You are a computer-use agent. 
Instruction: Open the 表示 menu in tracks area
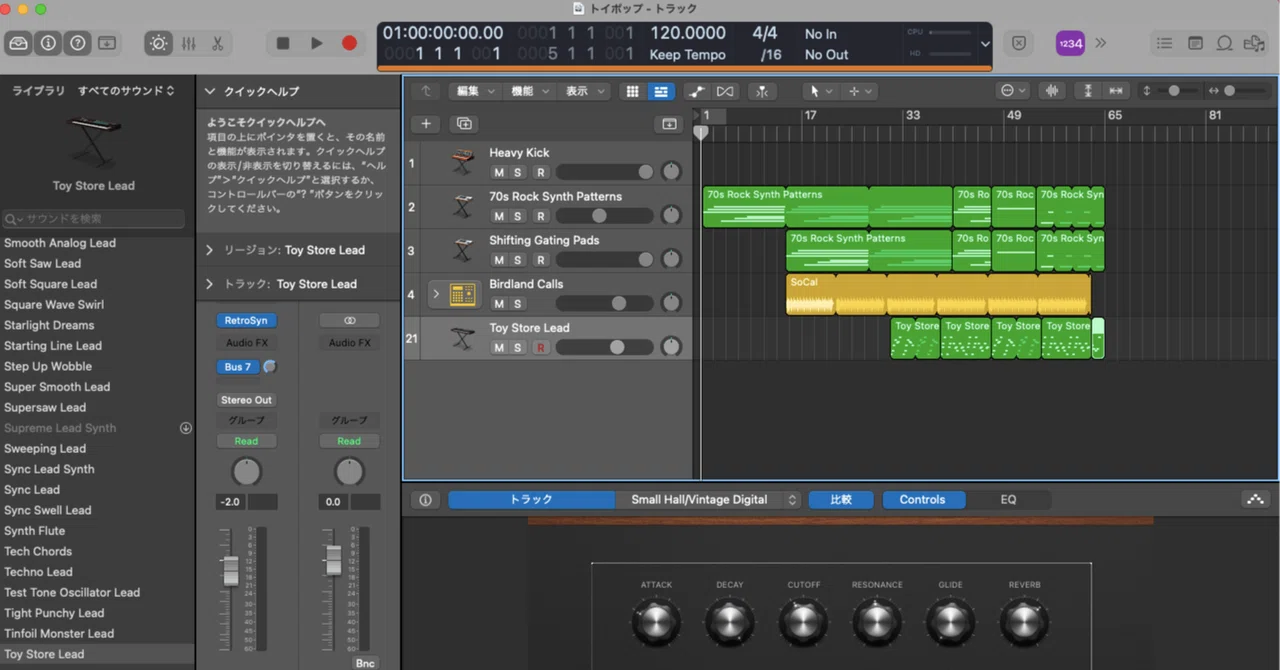coord(584,91)
